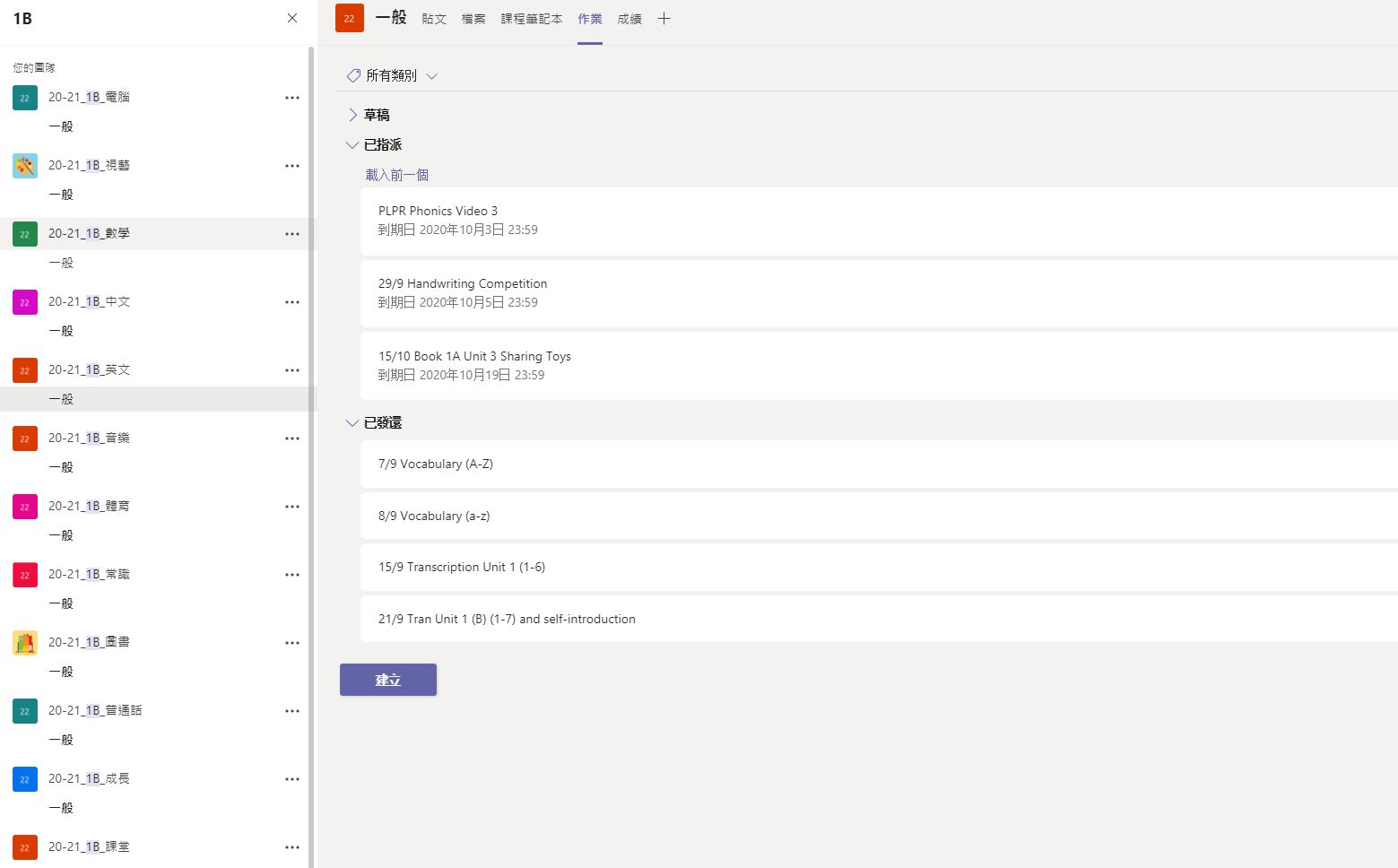
Task: Click the 載入前一個 load previous link
Action: tap(396, 175)
